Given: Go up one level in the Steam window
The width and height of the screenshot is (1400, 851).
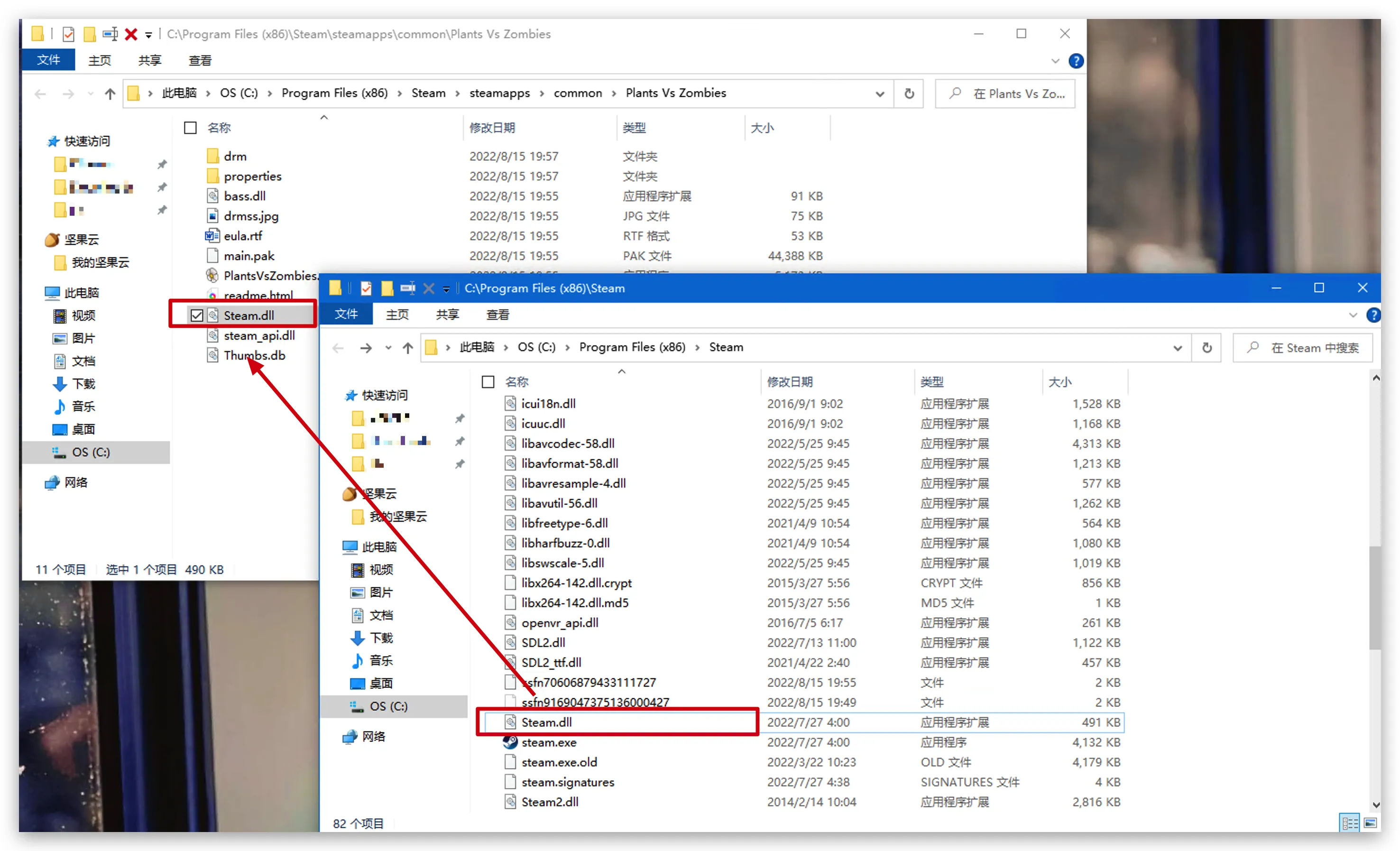Looking at the screenshot, I should tap(407, 347).
